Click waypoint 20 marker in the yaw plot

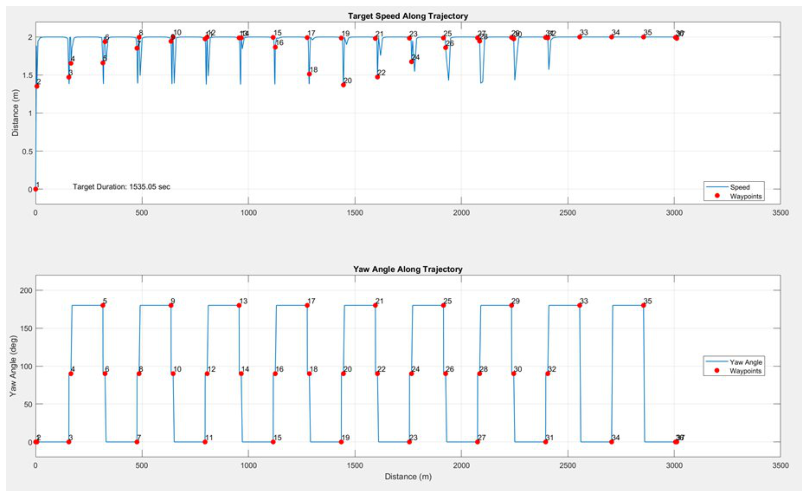[343, 373]
